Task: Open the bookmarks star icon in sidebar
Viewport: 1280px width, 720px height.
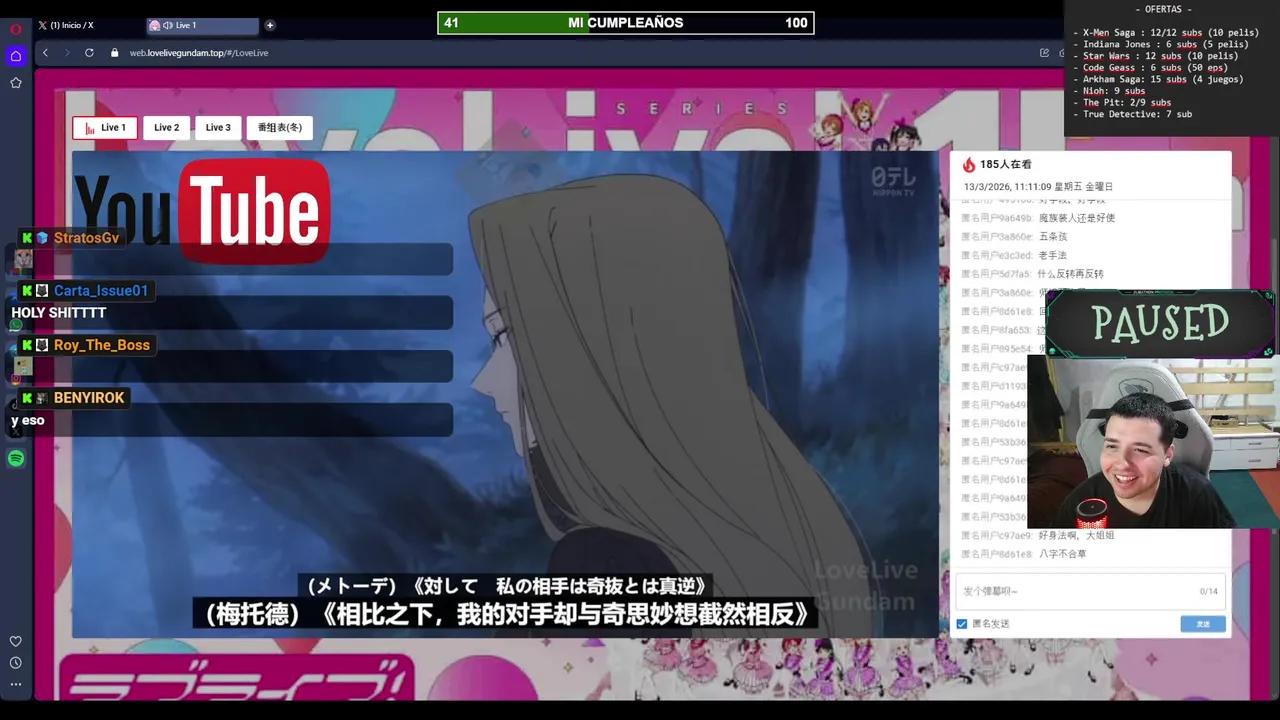Action: click(x=16, y=83)
